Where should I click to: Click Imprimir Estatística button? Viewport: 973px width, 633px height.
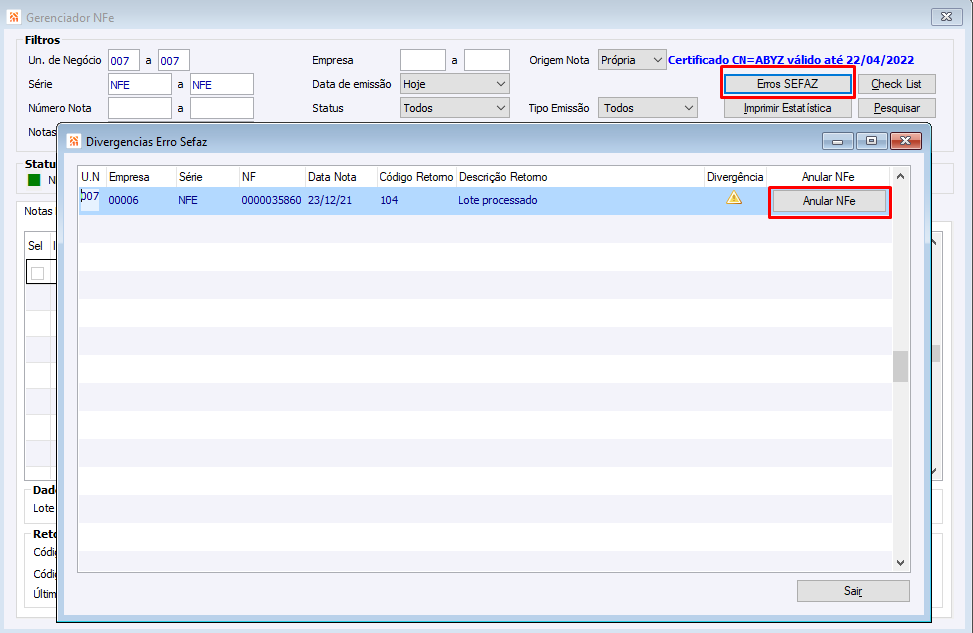[787, 108]
